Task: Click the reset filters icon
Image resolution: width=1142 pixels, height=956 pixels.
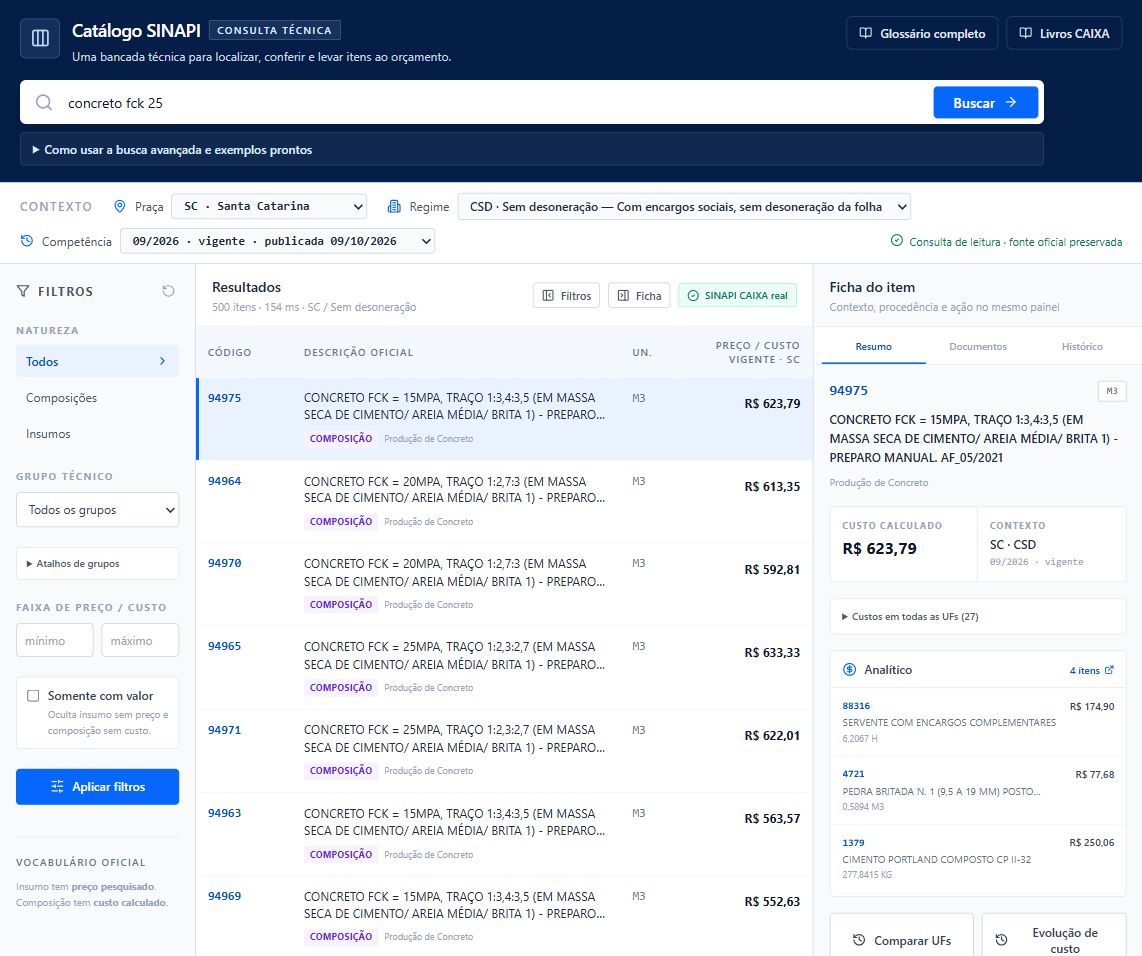Action: click(168, 291)
